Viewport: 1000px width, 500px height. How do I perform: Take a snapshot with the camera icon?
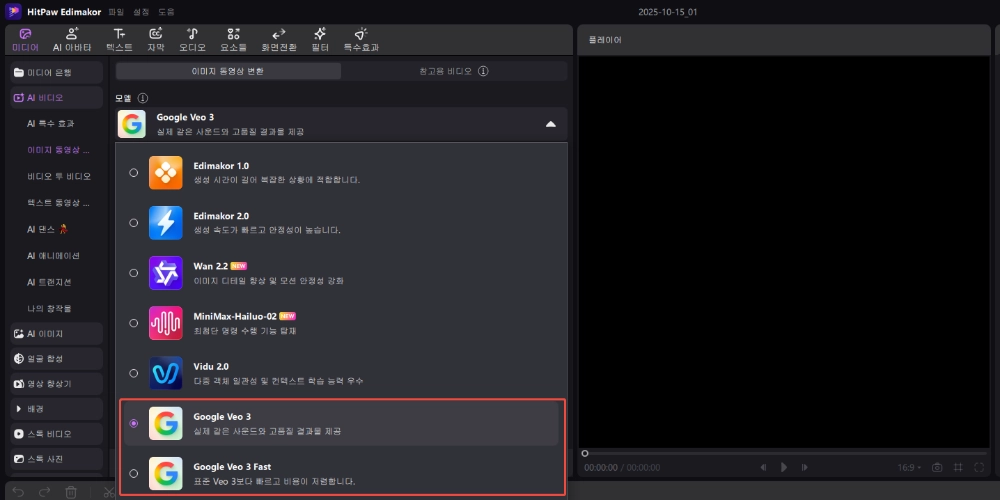pyautogui.click(x=937, y=467)
